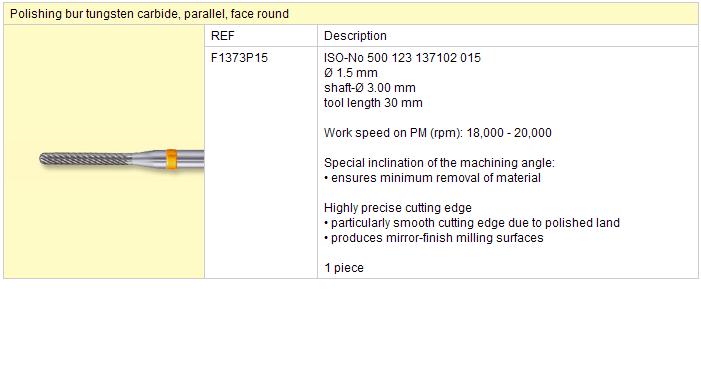Click the Description column header
The width and height of the screenshot is (701, 391).
coord(355,36)
